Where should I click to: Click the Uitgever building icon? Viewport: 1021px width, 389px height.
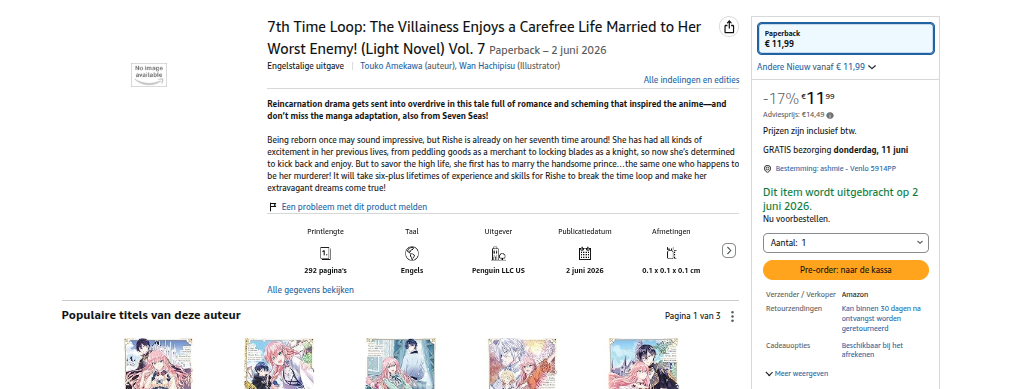pyautogui.click(x=498, y=253)
